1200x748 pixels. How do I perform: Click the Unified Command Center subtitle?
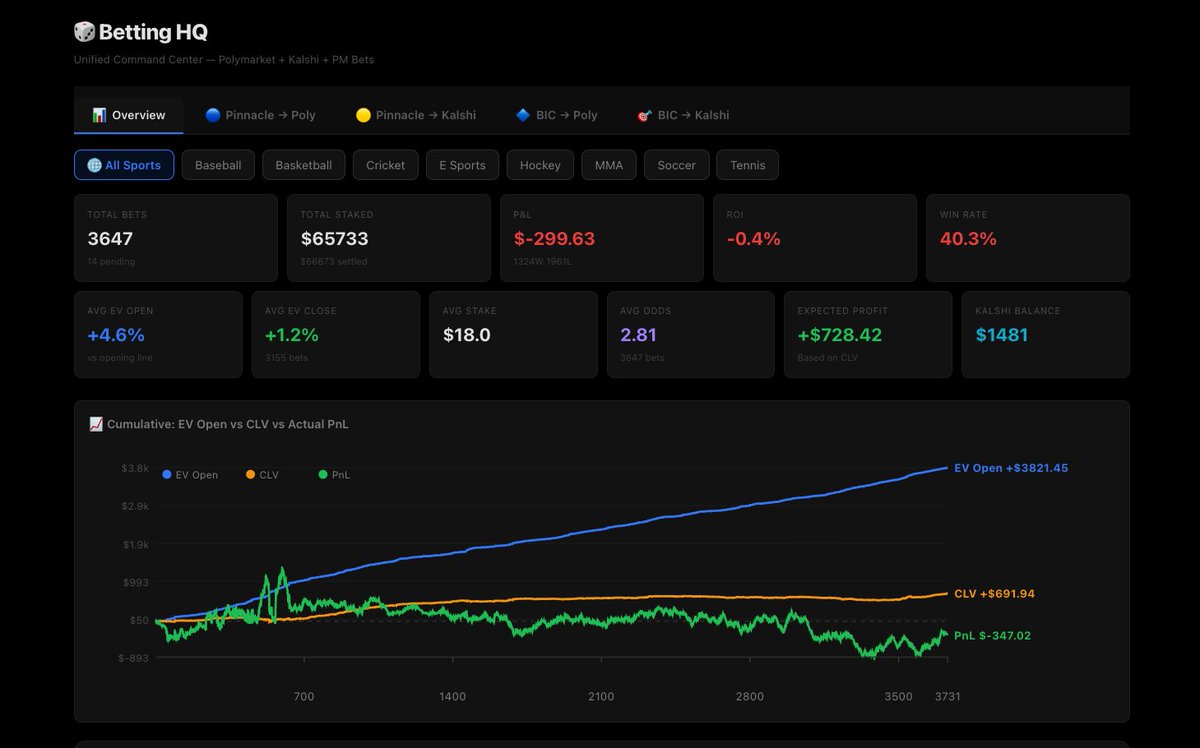click(224, 60)
